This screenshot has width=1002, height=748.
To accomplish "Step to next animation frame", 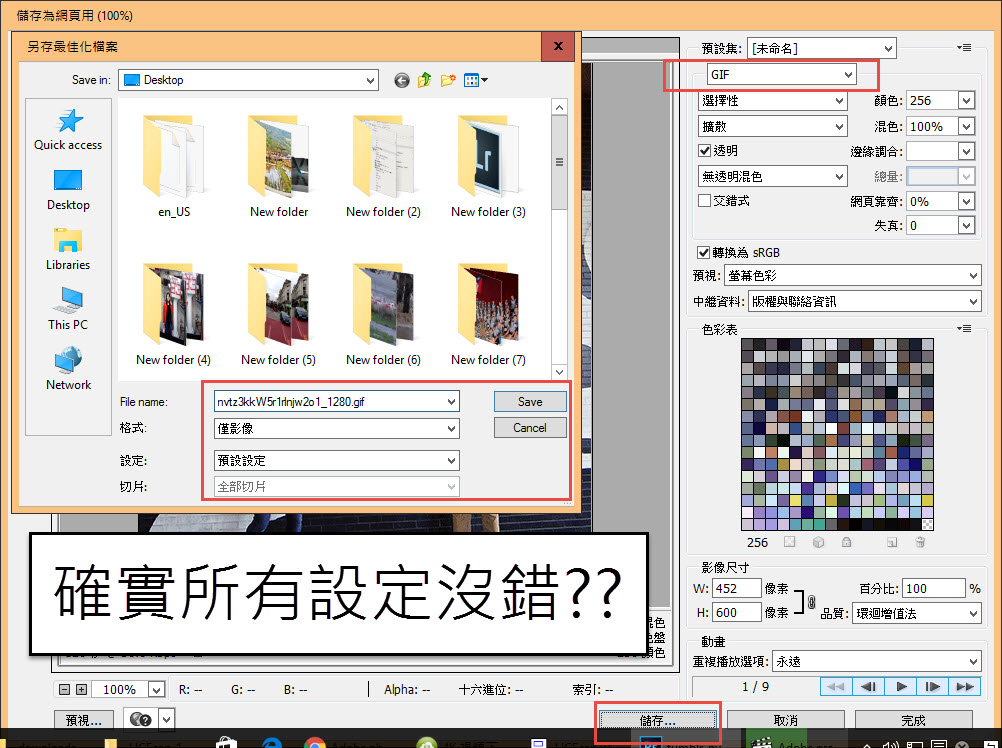I will (933, 687).
